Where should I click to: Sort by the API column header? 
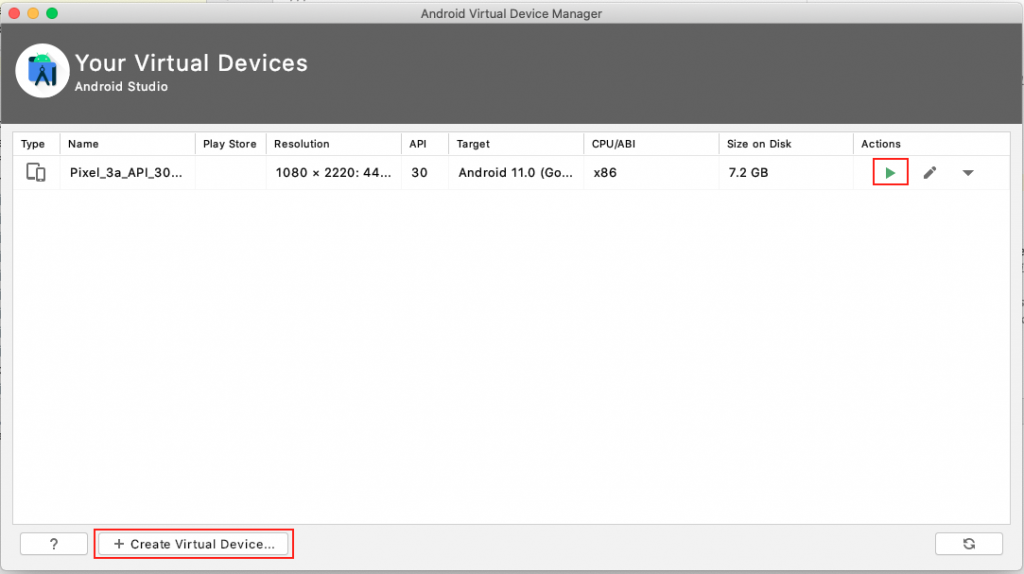click(418, 144)
